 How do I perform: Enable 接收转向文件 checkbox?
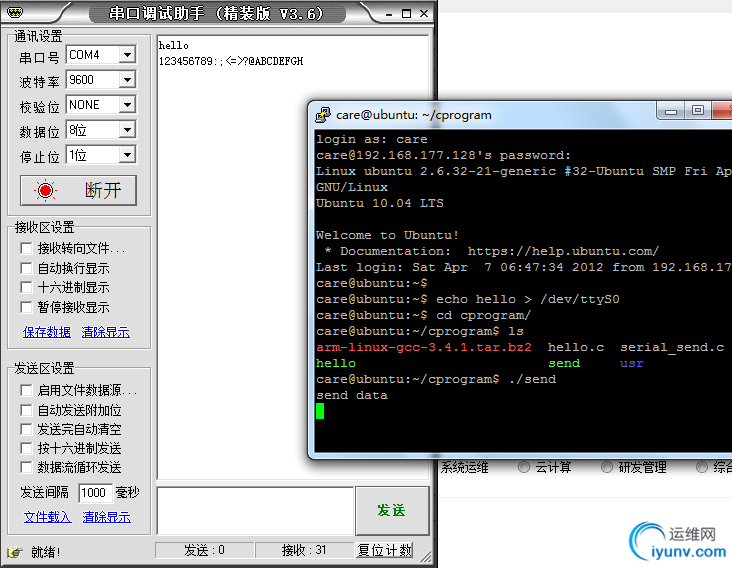click(26, 248)
